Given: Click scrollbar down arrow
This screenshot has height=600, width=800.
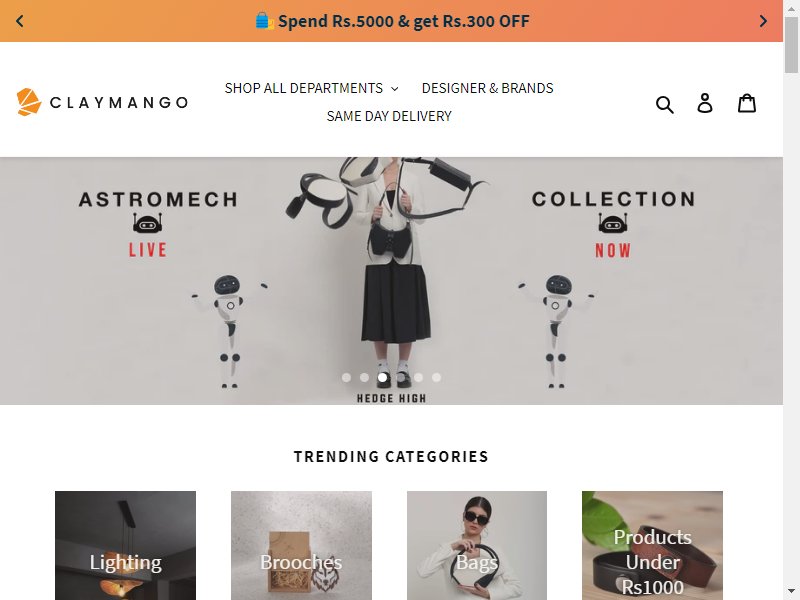Looking at the screenshot, I should (791, 592).
